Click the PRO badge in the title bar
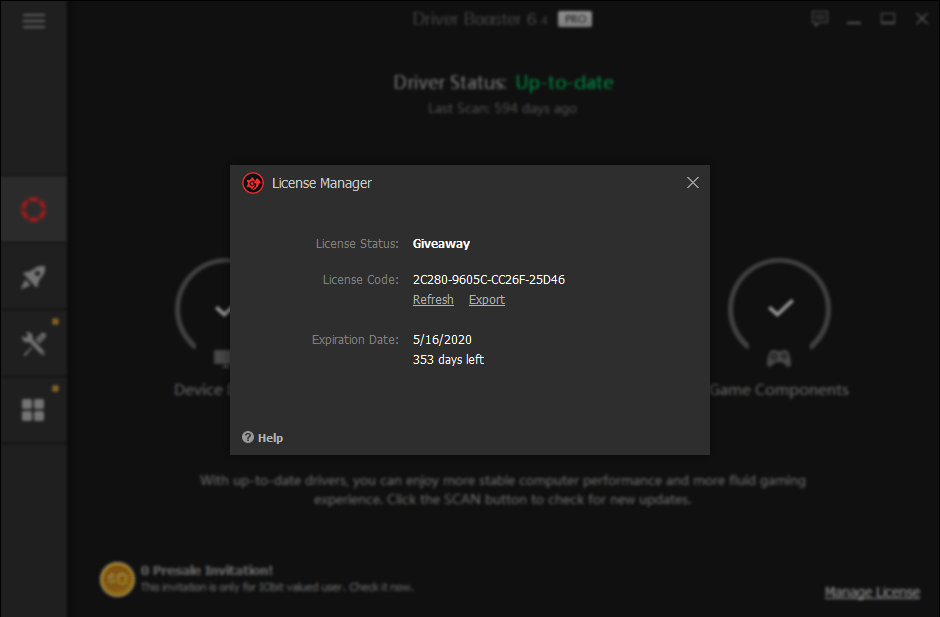The height and width of the screenshot is (617, 940). click(575, 19)
